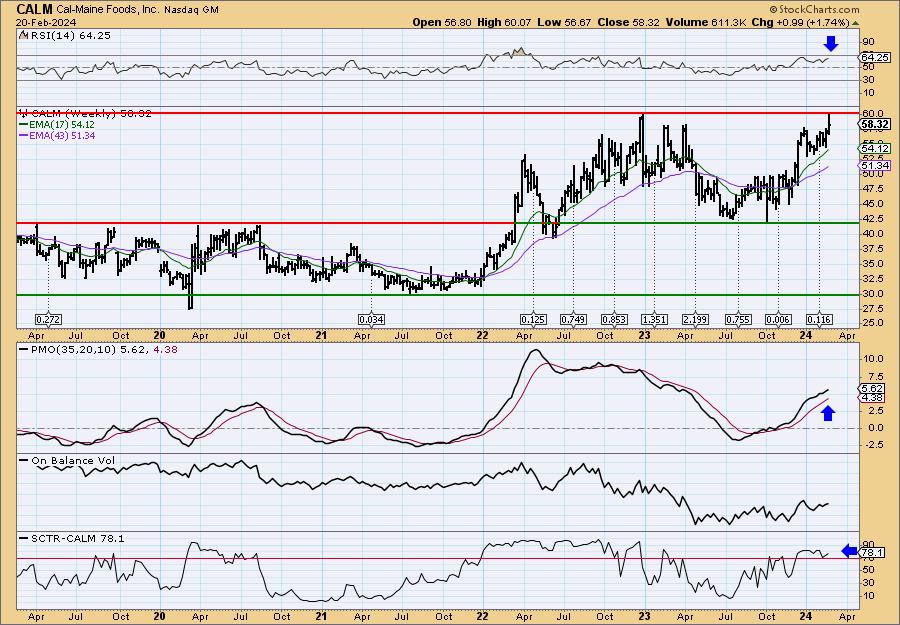The image size is (900, 625).
Task: Click the 64.25 RSI axis value tag
Action: tap(875, 57)
